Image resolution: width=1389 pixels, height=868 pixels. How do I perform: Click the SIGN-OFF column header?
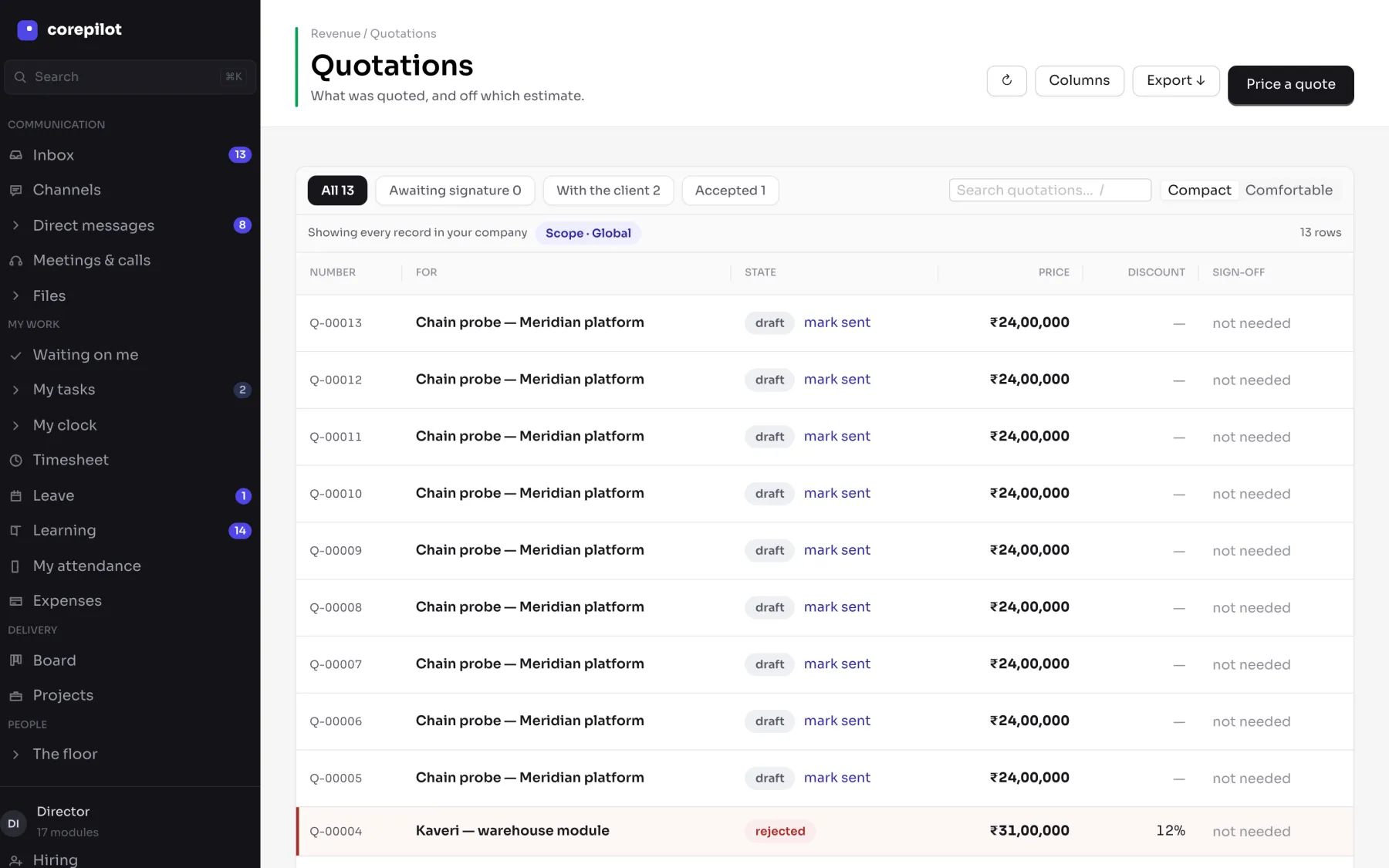point(1238,272)
